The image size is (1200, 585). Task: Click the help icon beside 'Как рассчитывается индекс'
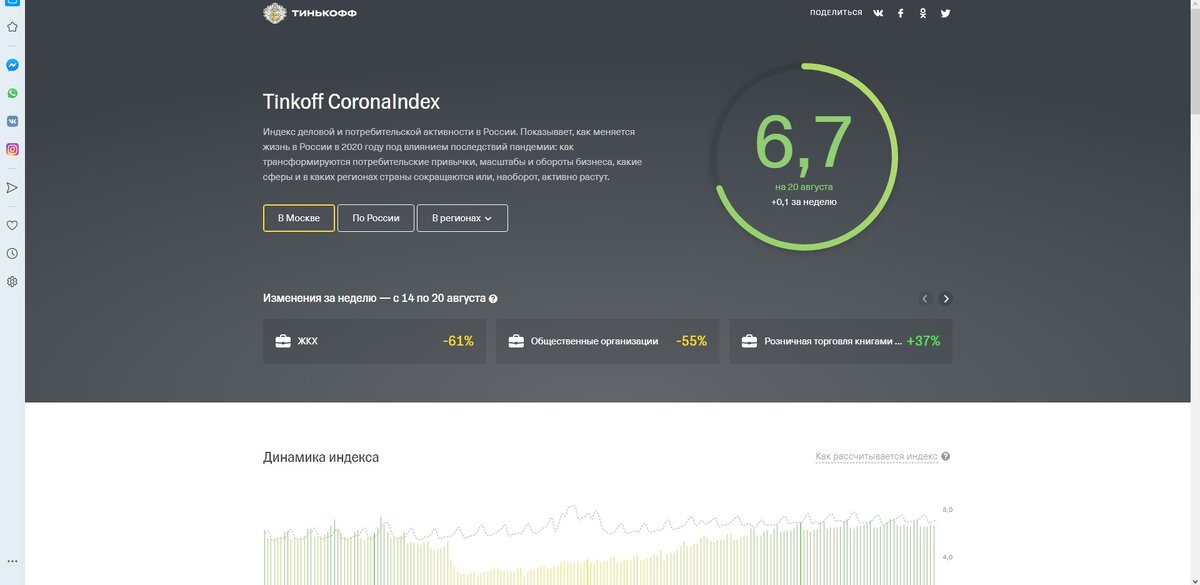pos(945,456)
